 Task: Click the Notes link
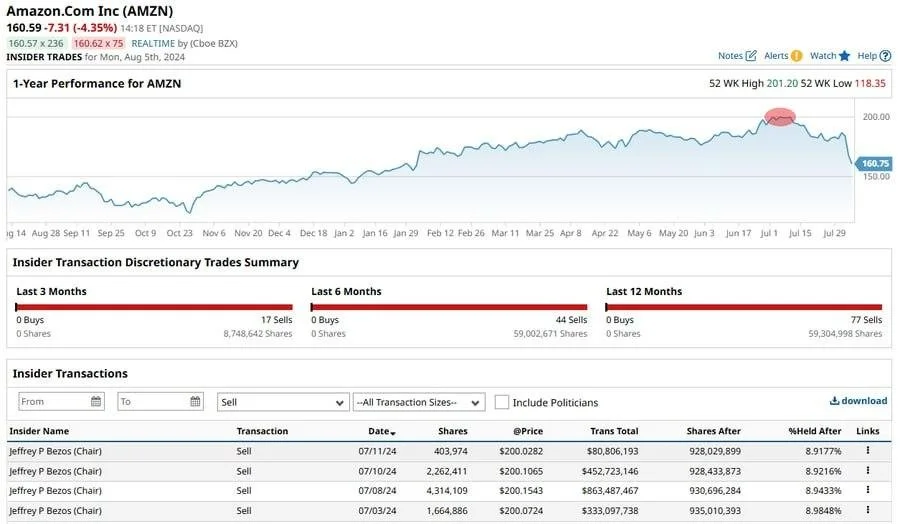coord(730,56)
